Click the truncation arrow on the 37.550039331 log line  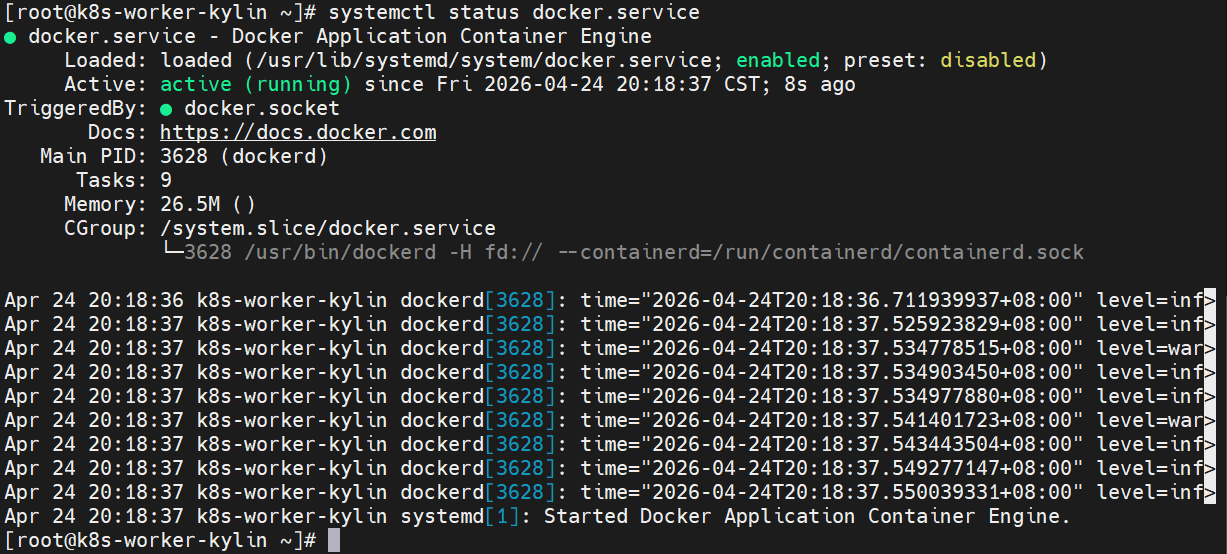pyautogui.click(x=1209, y=492)
